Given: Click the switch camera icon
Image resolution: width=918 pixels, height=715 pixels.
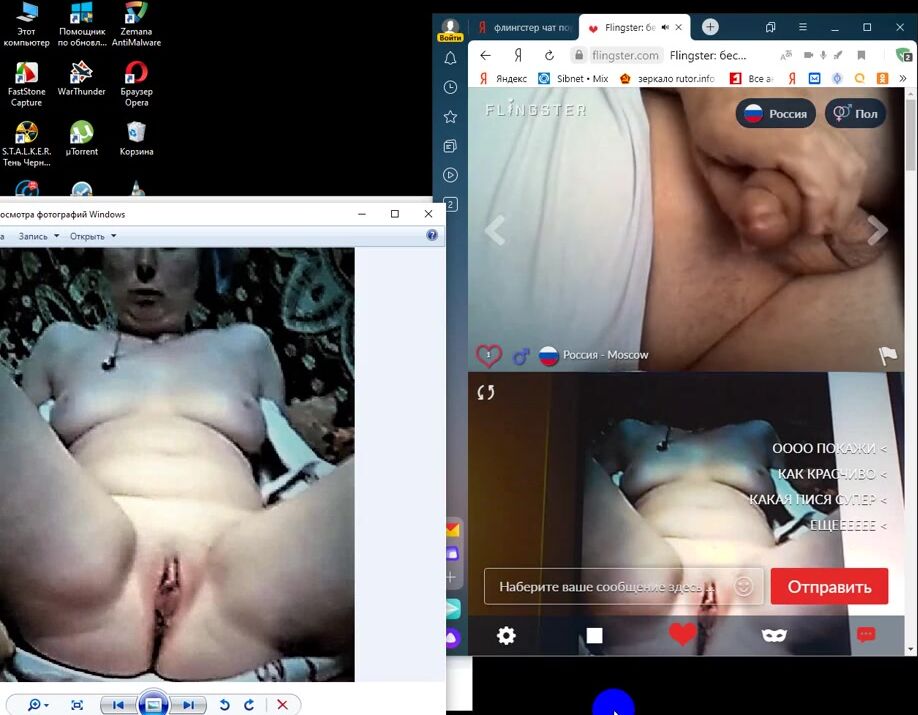Looking at the screenshot, I should (486, 392).
